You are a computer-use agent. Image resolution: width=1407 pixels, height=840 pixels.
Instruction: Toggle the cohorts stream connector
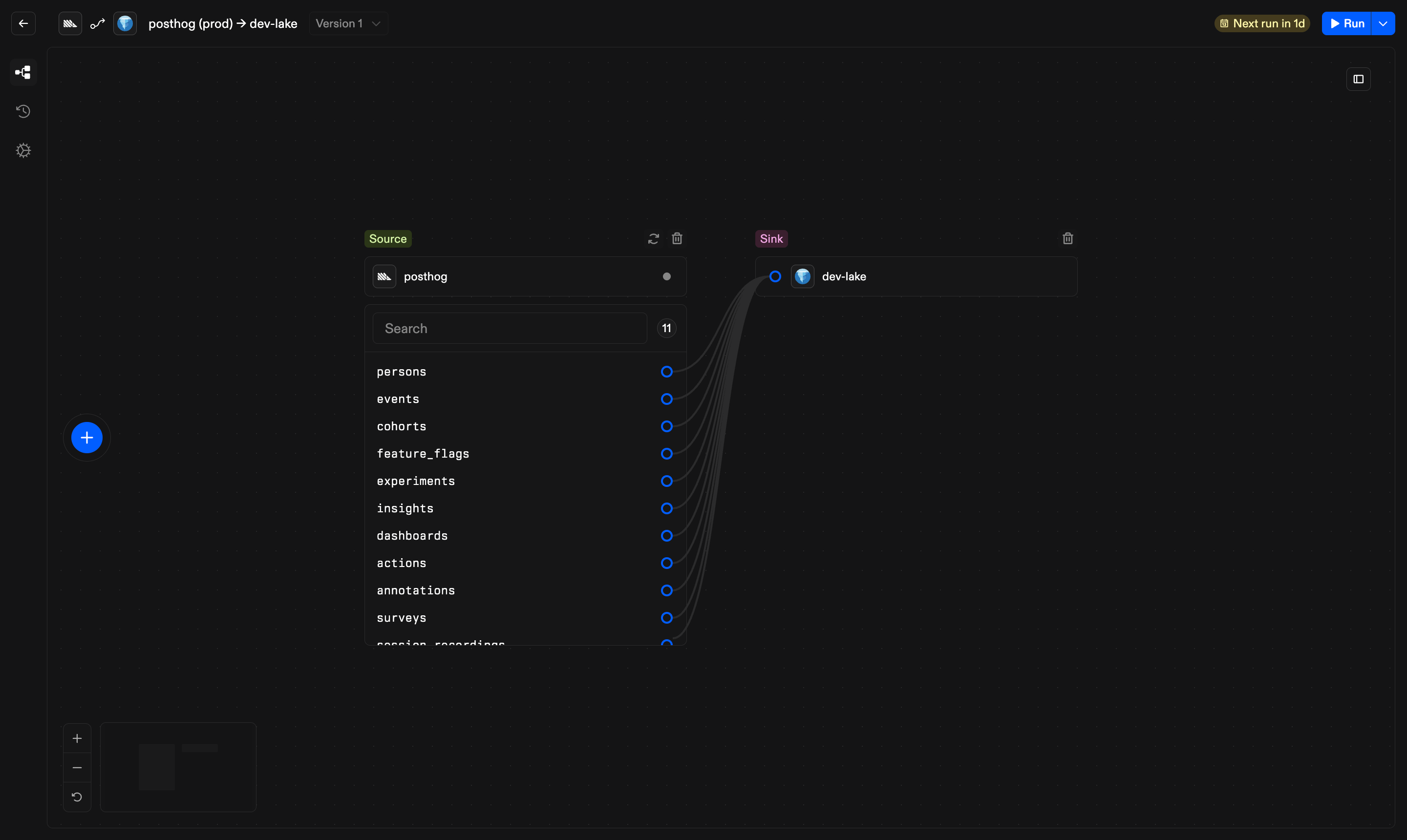point(667,426)
